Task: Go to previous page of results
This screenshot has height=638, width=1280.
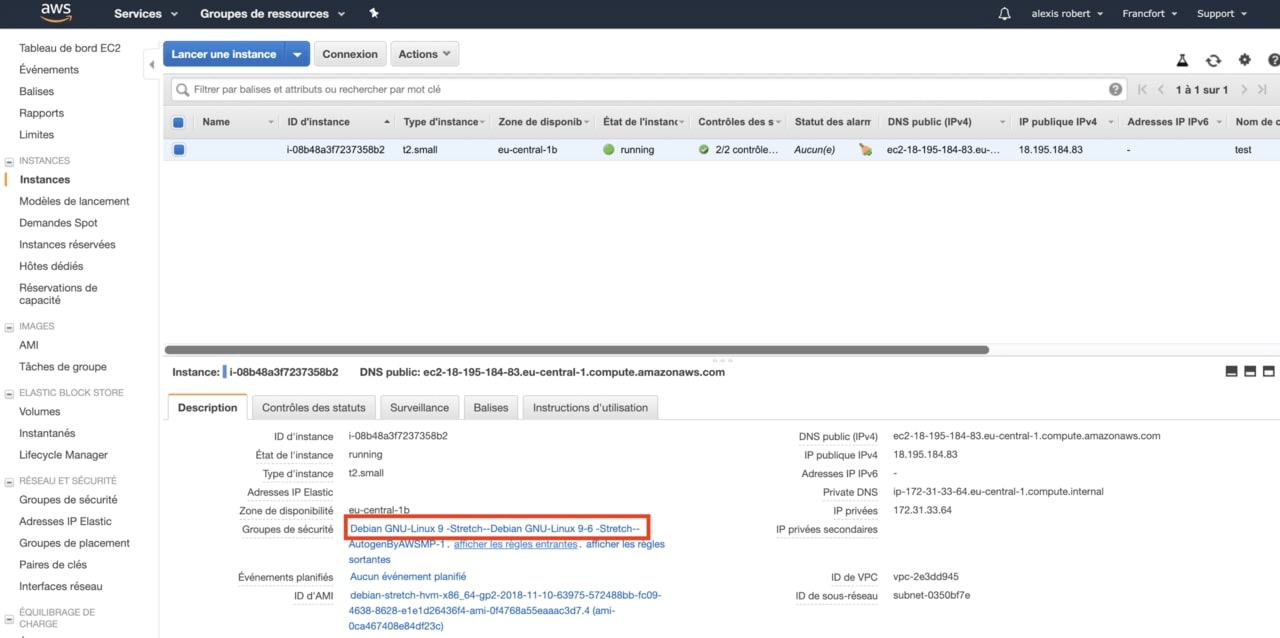Action: pos(1161,89)
